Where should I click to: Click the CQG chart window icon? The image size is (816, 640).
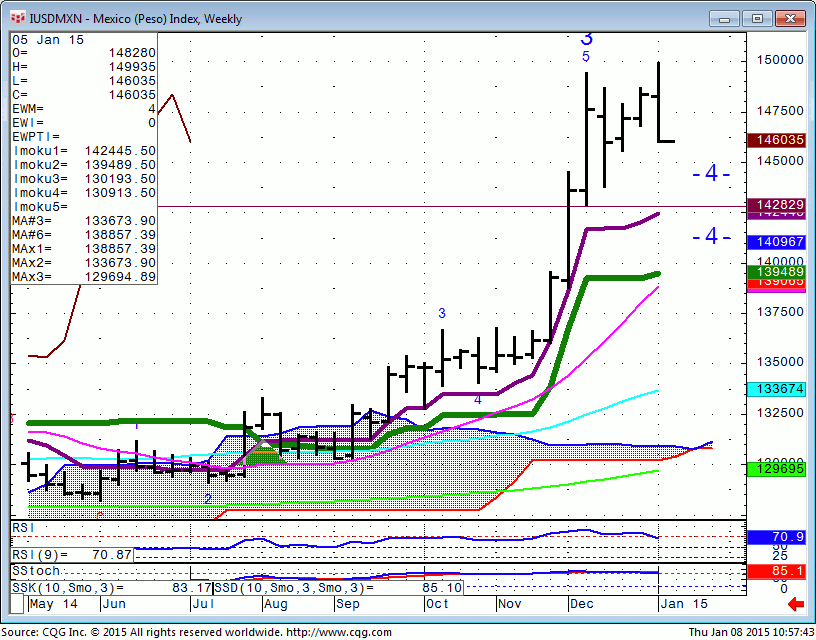click(18, 19)
